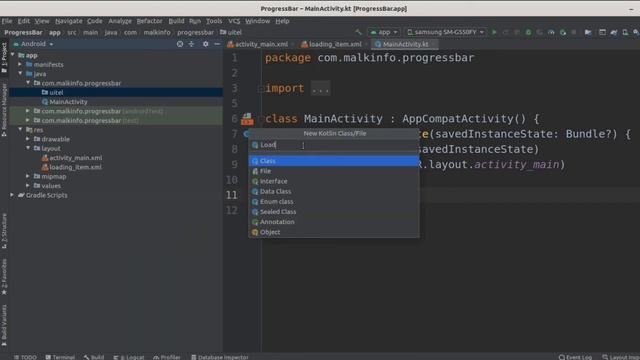Viewport: 640px width, 360px height.
Task: Toggle the Structure side tab
Action: tap(4, 231)
